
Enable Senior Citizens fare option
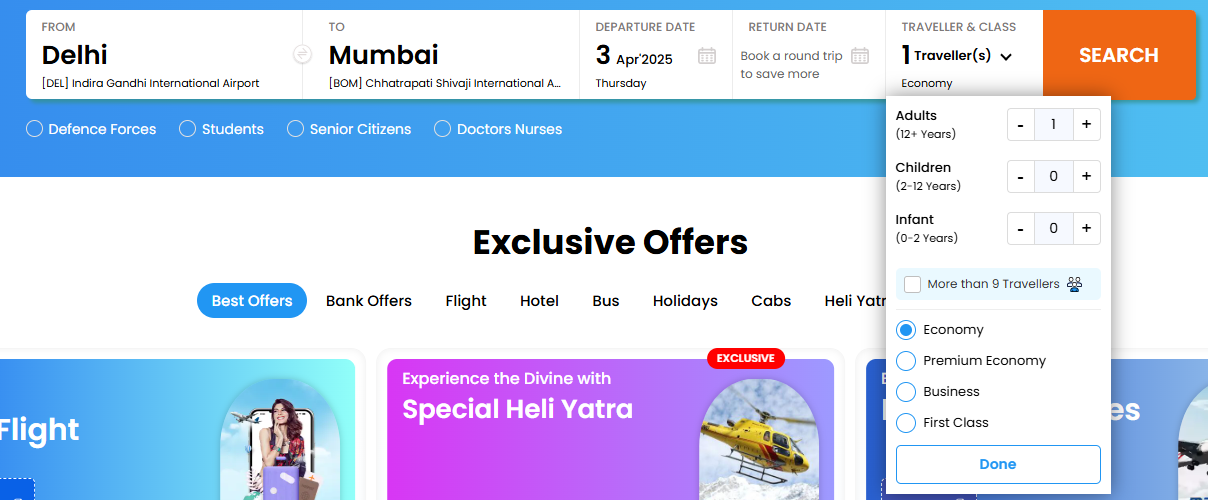point(295,129)
